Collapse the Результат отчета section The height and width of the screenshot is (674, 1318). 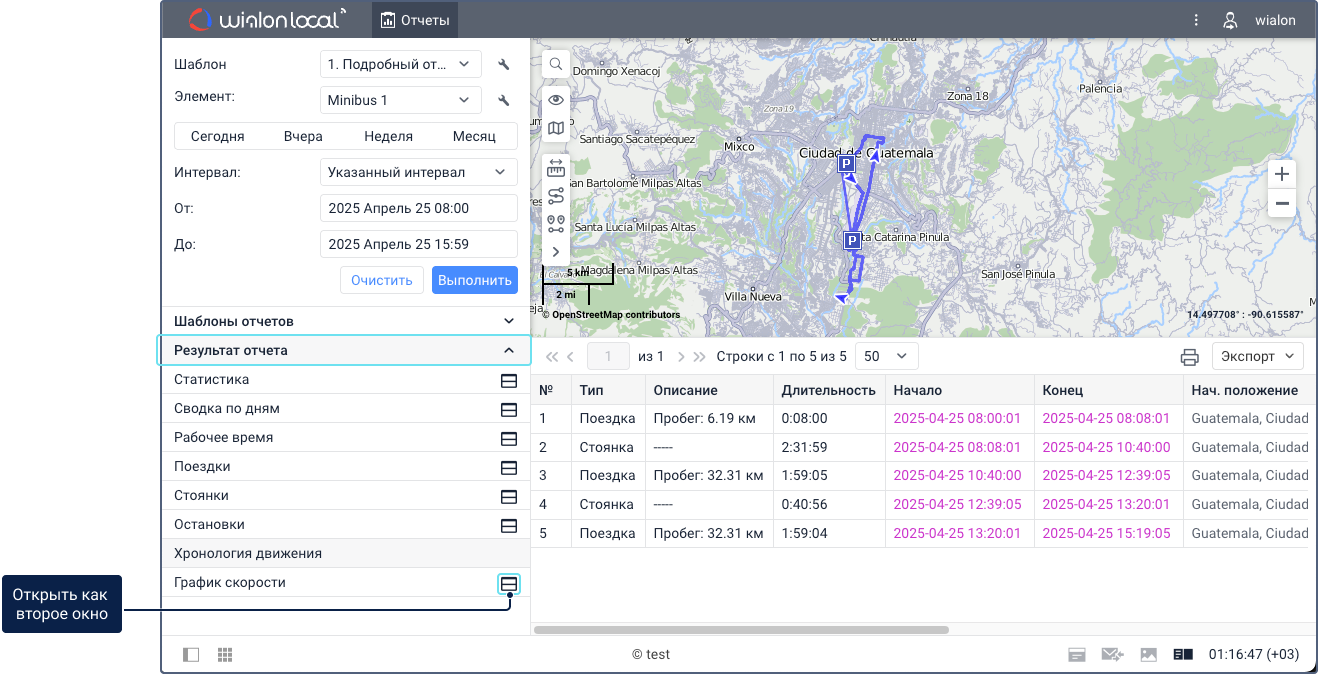tap(509, 351)
